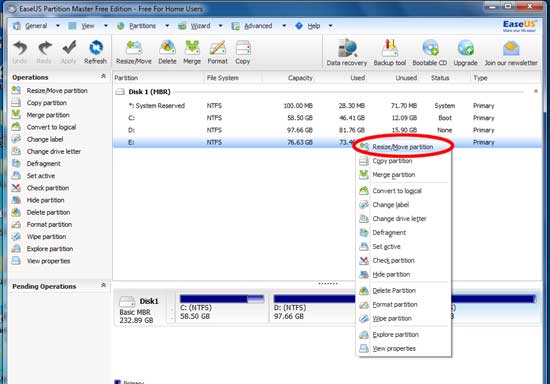Open the Wizard menu dropdown arrow
Screen dimensions: 550x384
pyautogui.click(x=220, y=26)
